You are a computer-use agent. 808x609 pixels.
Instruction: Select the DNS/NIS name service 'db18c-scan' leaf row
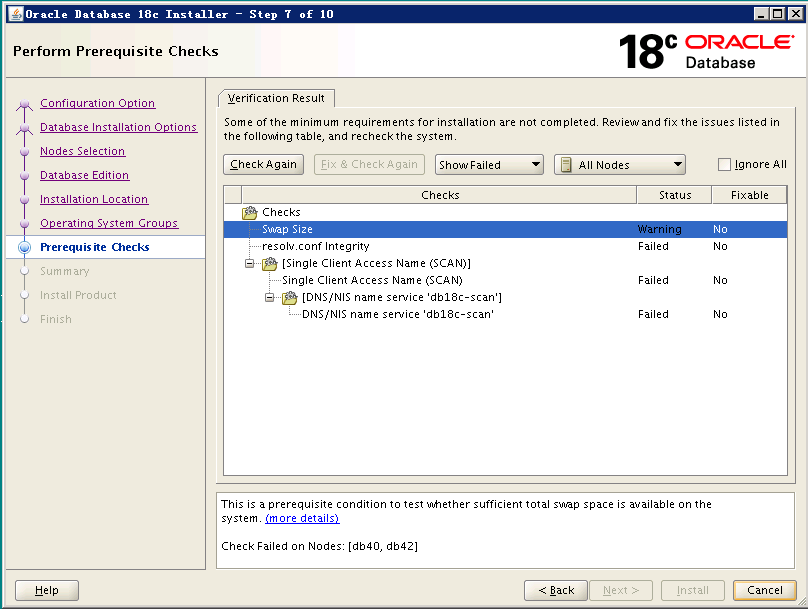coord(505,314)
